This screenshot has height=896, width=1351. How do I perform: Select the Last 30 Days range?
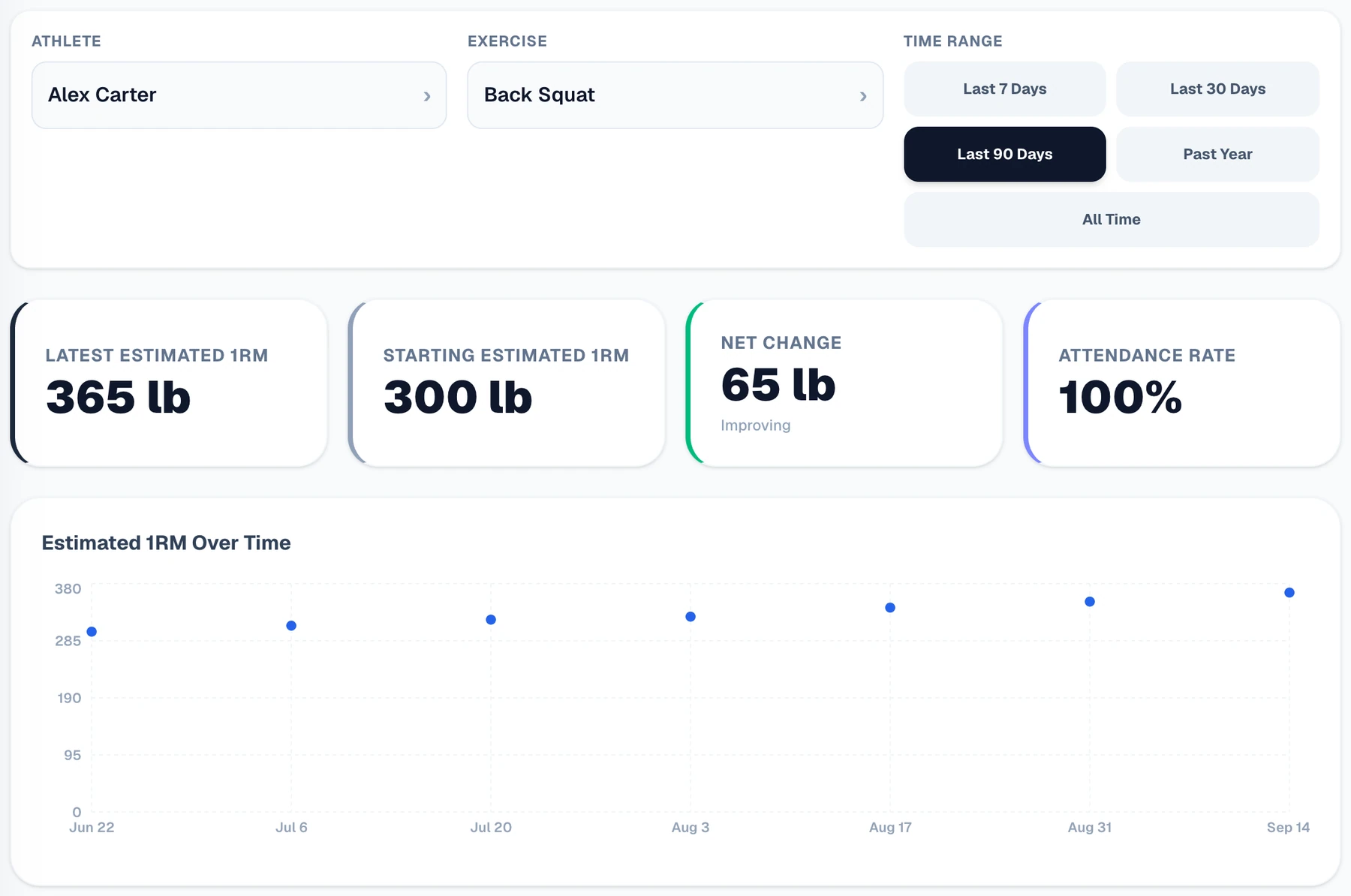tap(1217, 89)
